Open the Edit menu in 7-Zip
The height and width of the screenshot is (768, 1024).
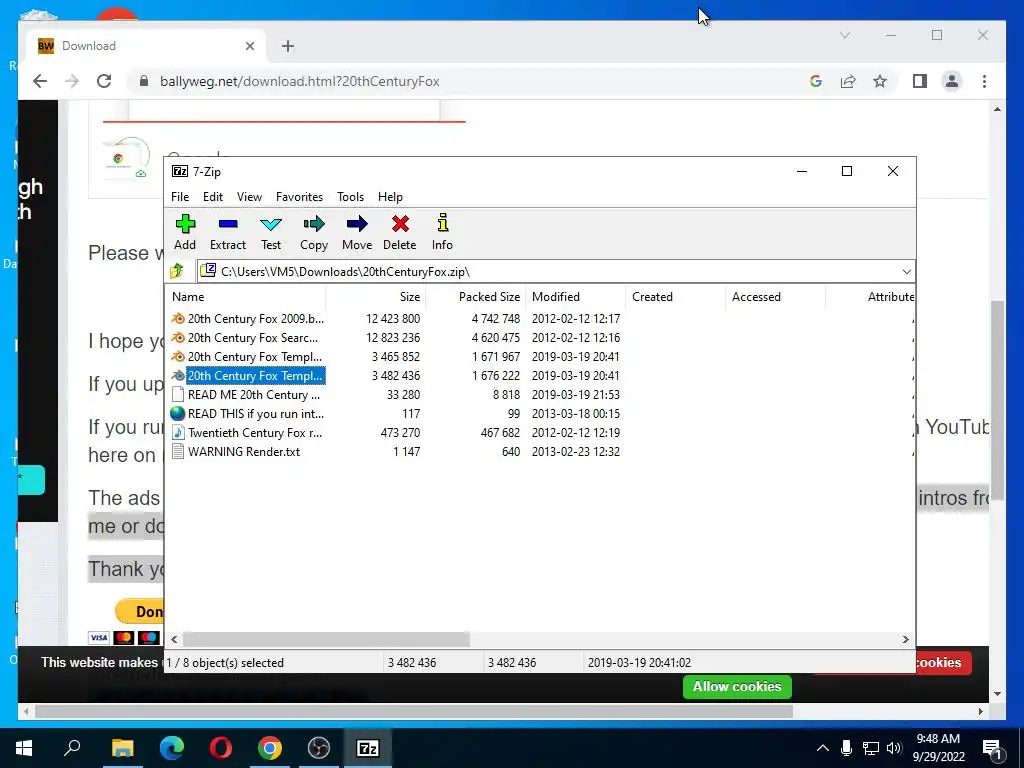[213, 197]
